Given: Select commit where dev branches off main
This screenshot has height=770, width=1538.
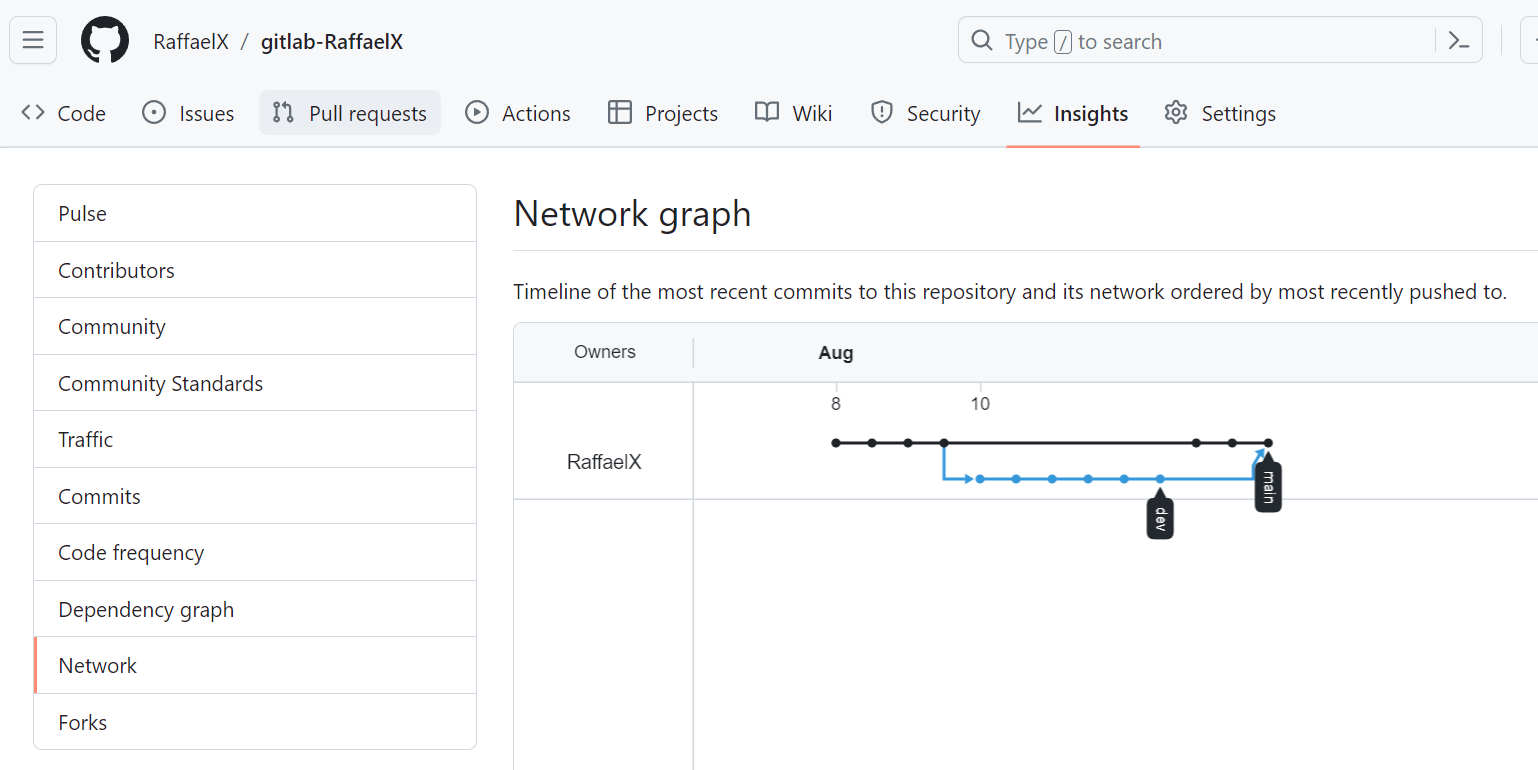Looking at the screenshot, I should (x=944, y=443).
